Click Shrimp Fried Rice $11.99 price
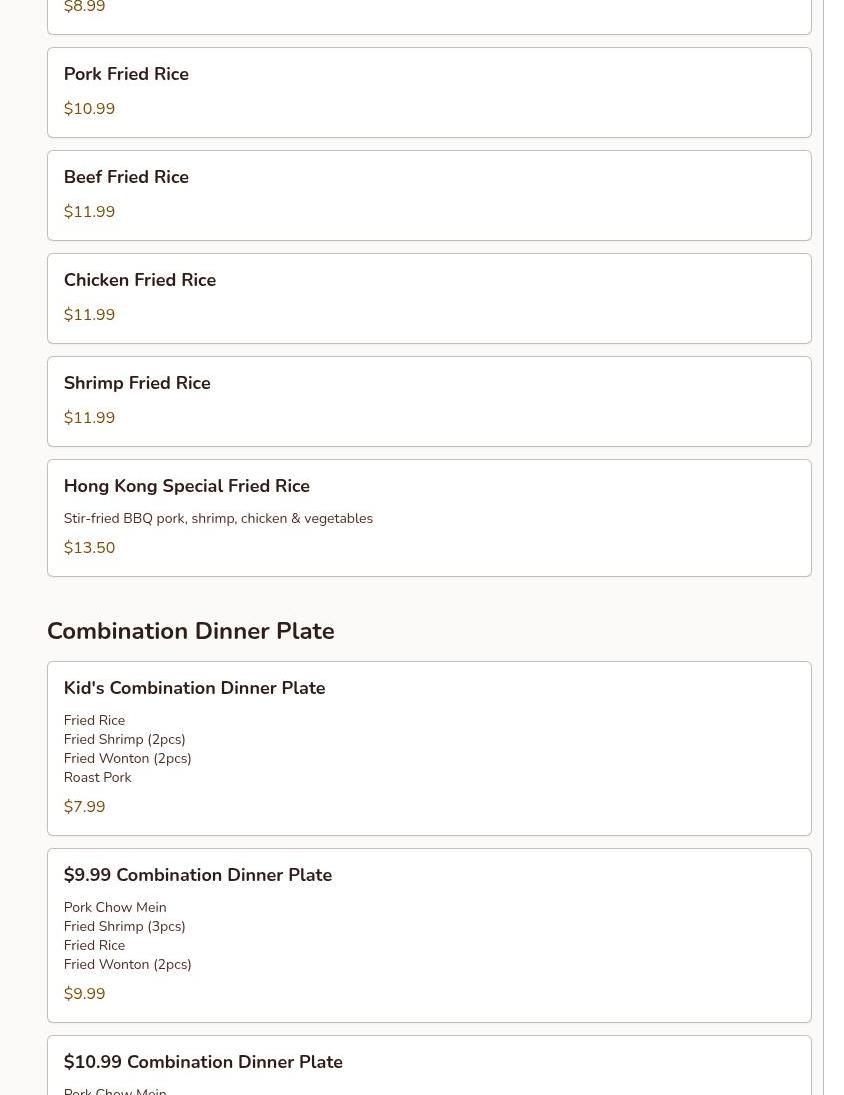Image resolution: width=844 pixels, height=1095 pixels. (x=89, y=418)
